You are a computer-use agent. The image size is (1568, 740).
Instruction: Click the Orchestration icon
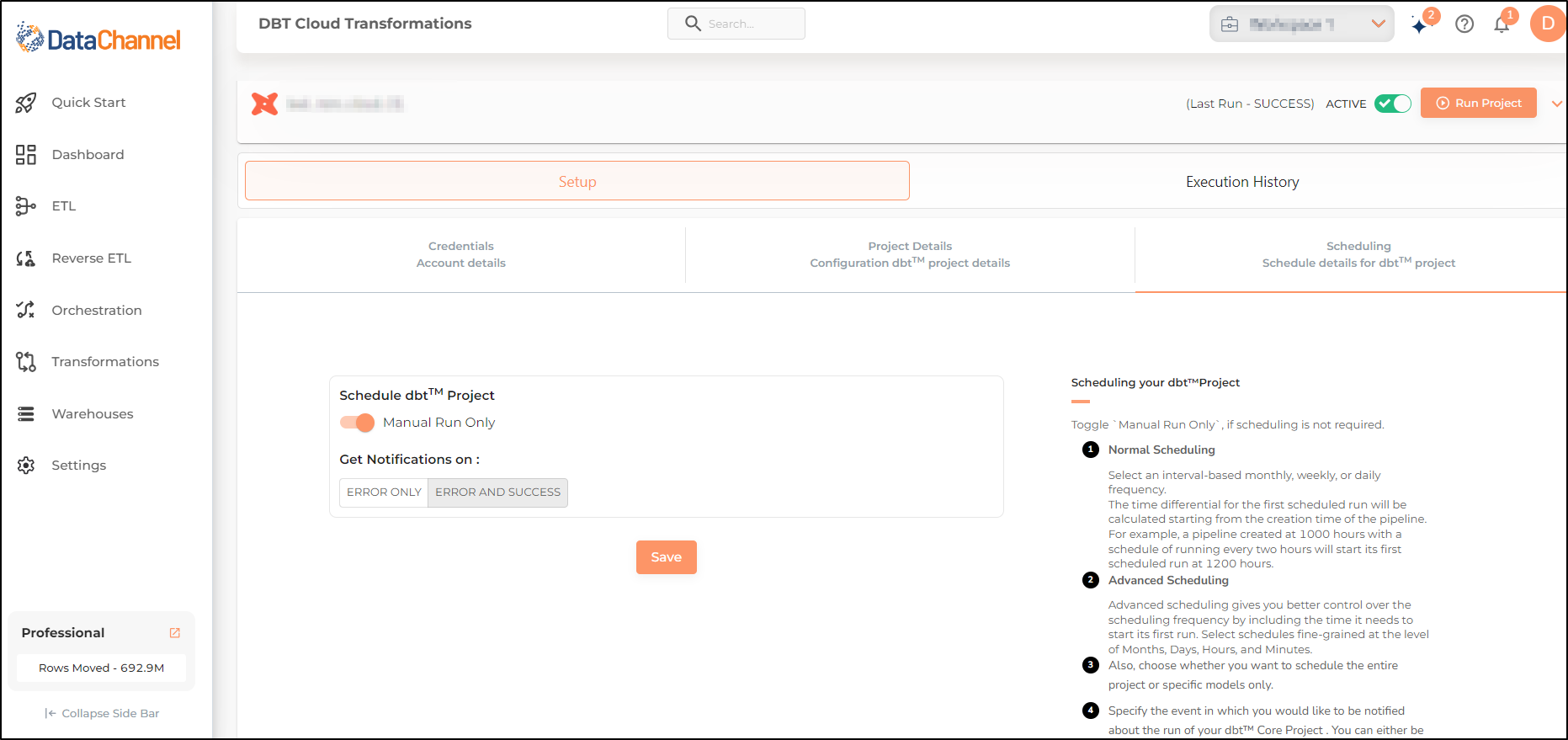coord(26,310)
